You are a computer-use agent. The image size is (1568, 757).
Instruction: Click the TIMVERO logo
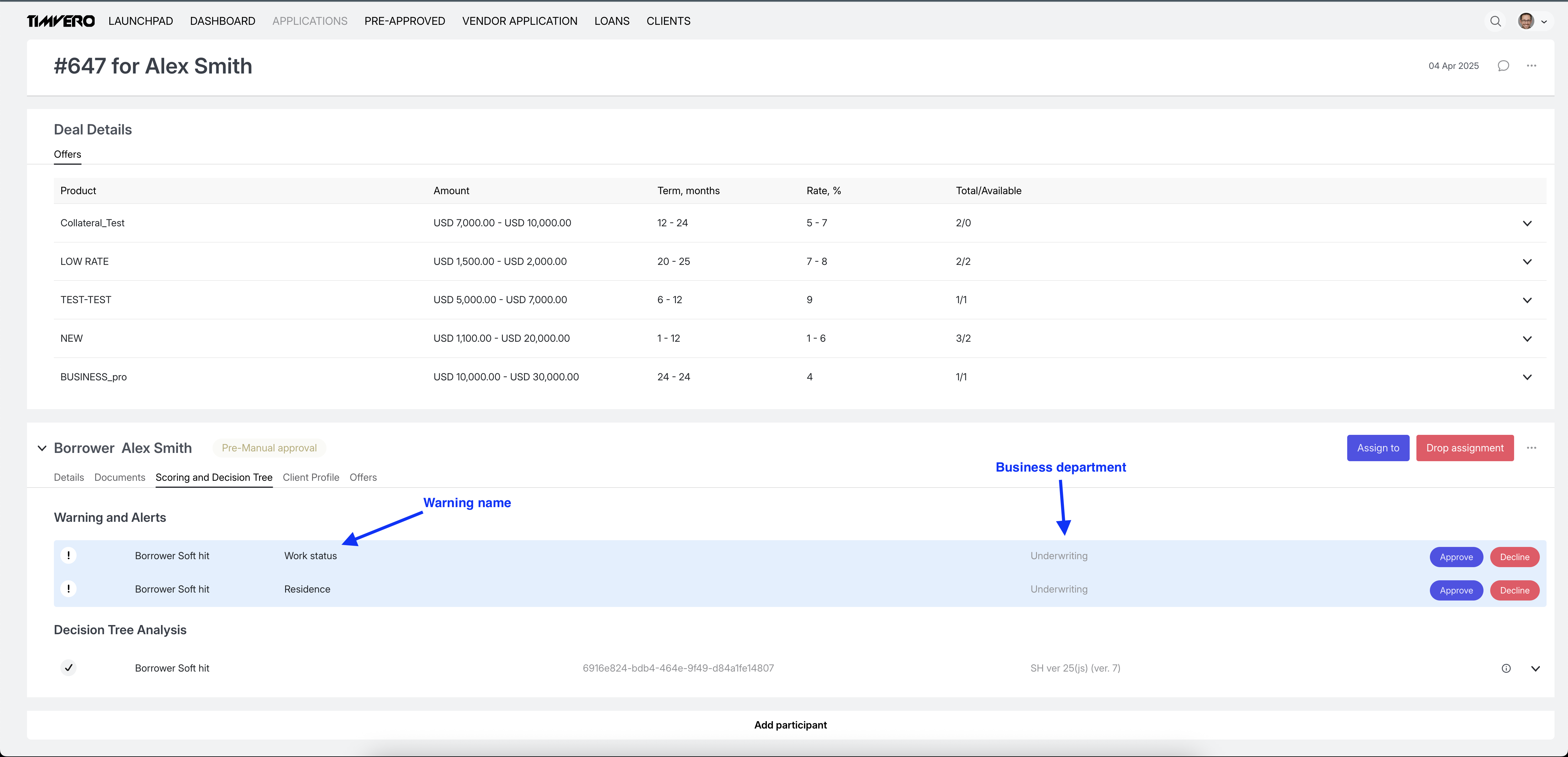(x=61, y=21)
